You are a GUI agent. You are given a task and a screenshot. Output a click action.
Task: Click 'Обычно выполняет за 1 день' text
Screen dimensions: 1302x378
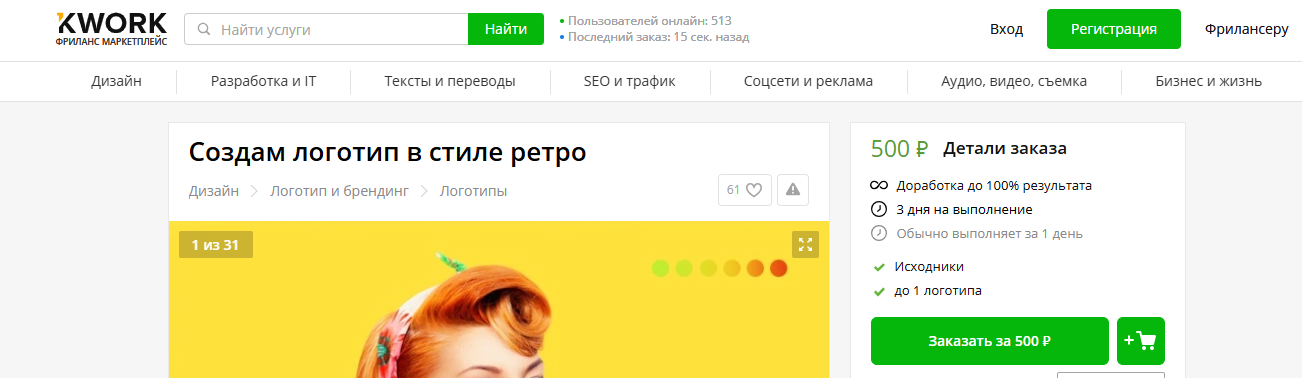(989, 234)
